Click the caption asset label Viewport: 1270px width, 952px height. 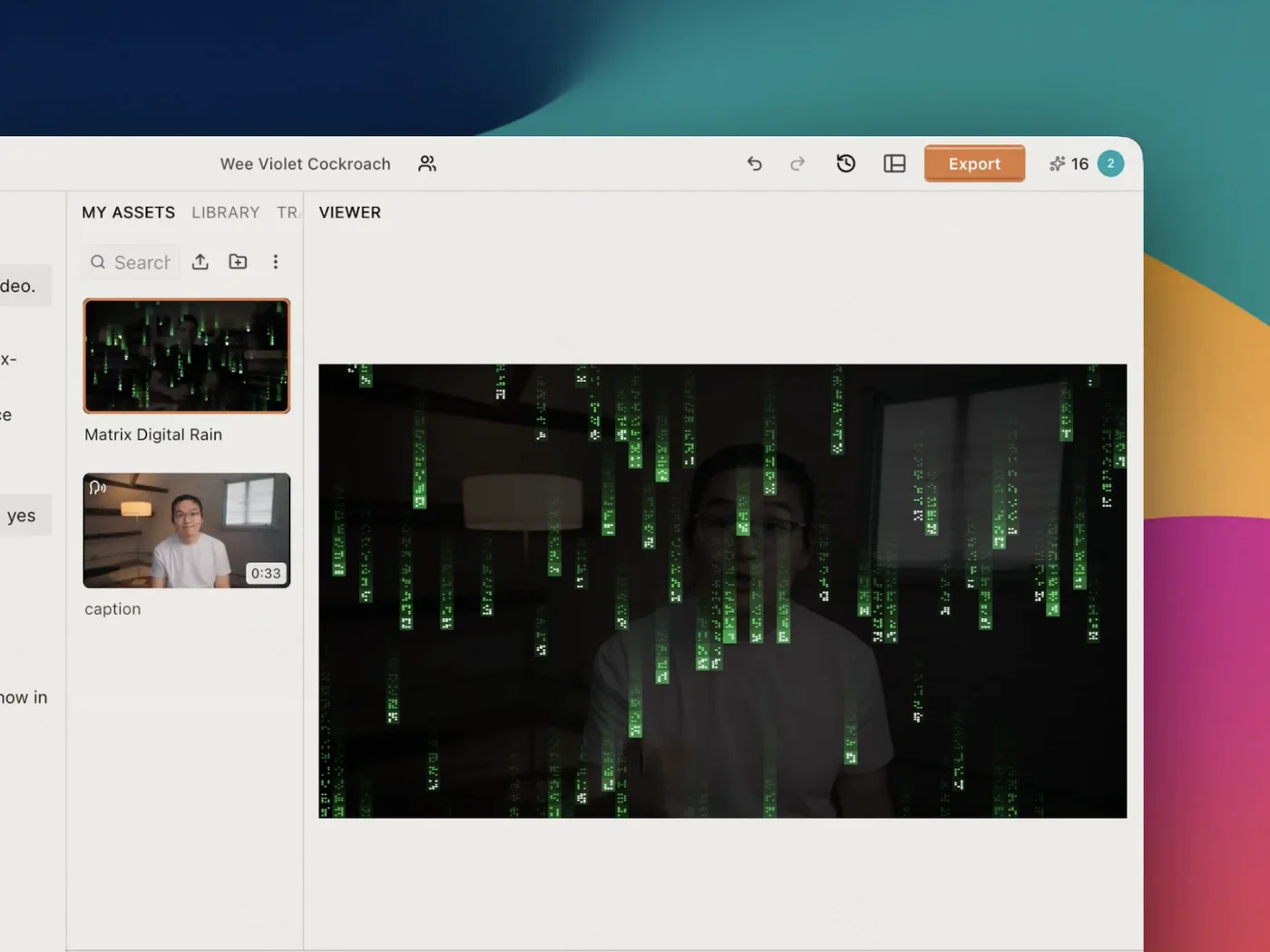[x=112, y=609]
